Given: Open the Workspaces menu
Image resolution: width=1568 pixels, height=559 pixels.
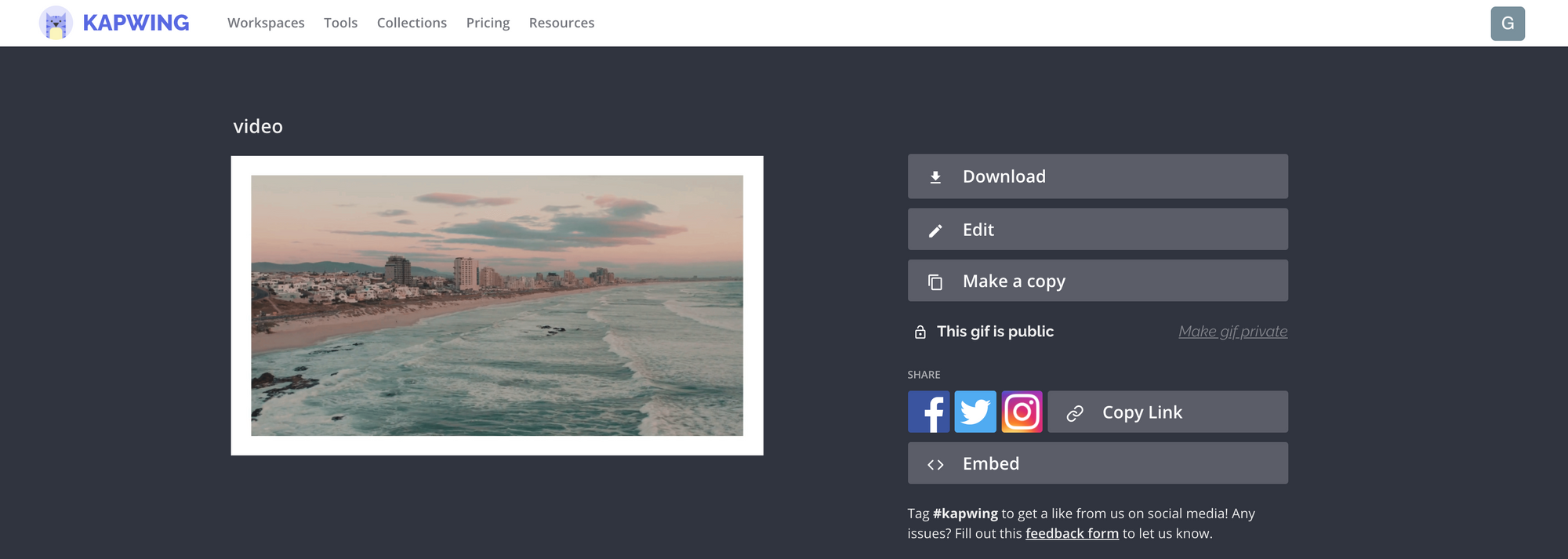Looking at the screenshot, I should 266,24.
